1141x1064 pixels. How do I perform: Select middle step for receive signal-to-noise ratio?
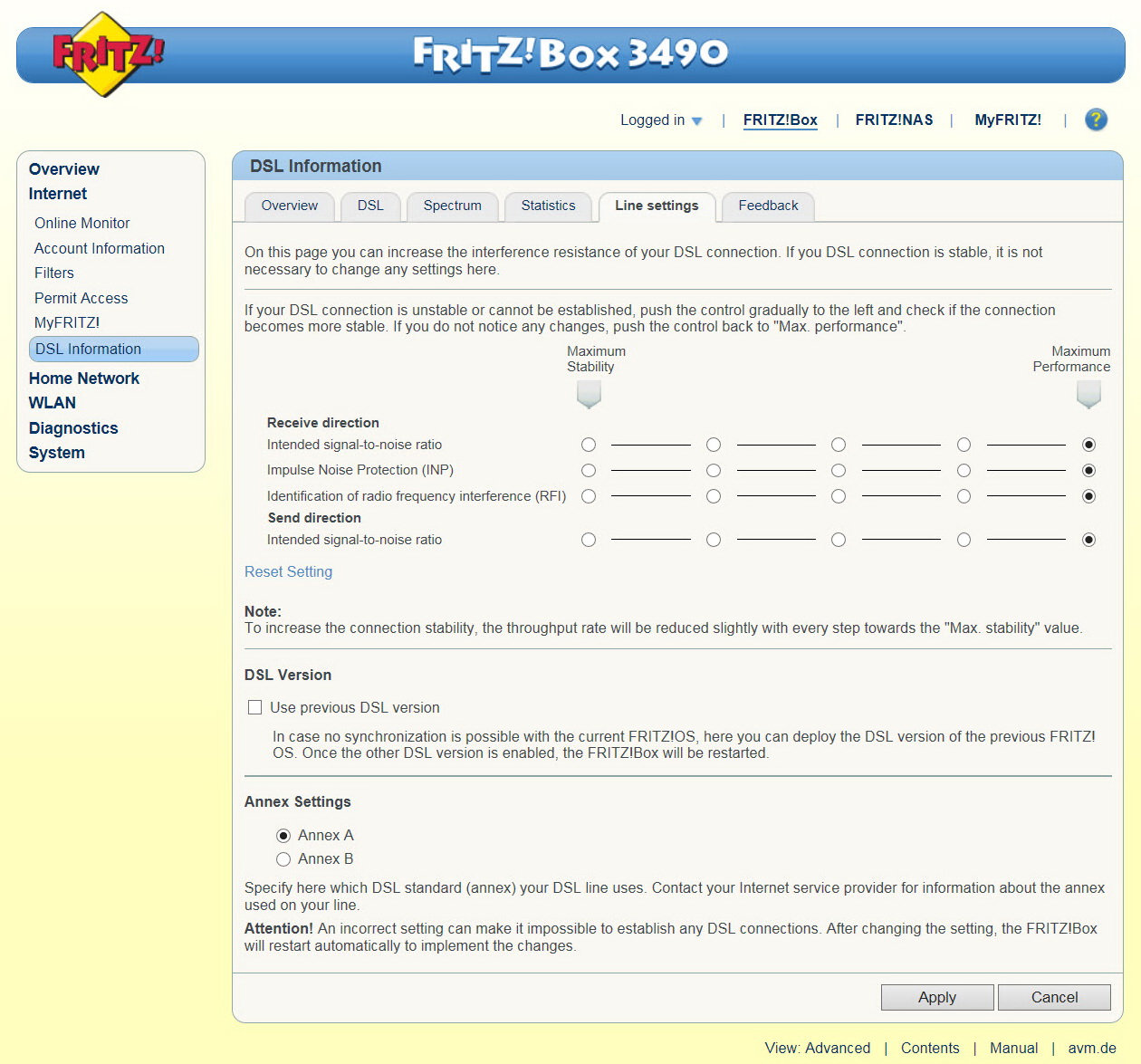(x=839, y=445)
